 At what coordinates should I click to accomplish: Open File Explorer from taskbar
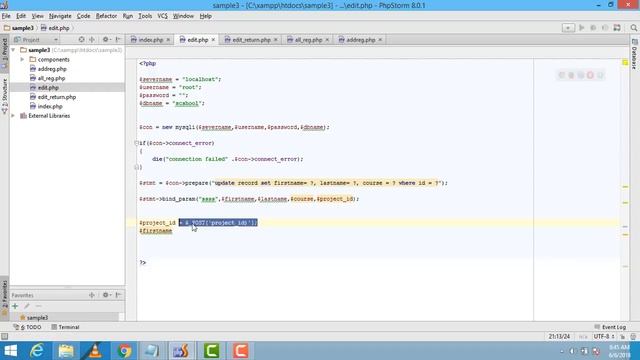(66, 351)
